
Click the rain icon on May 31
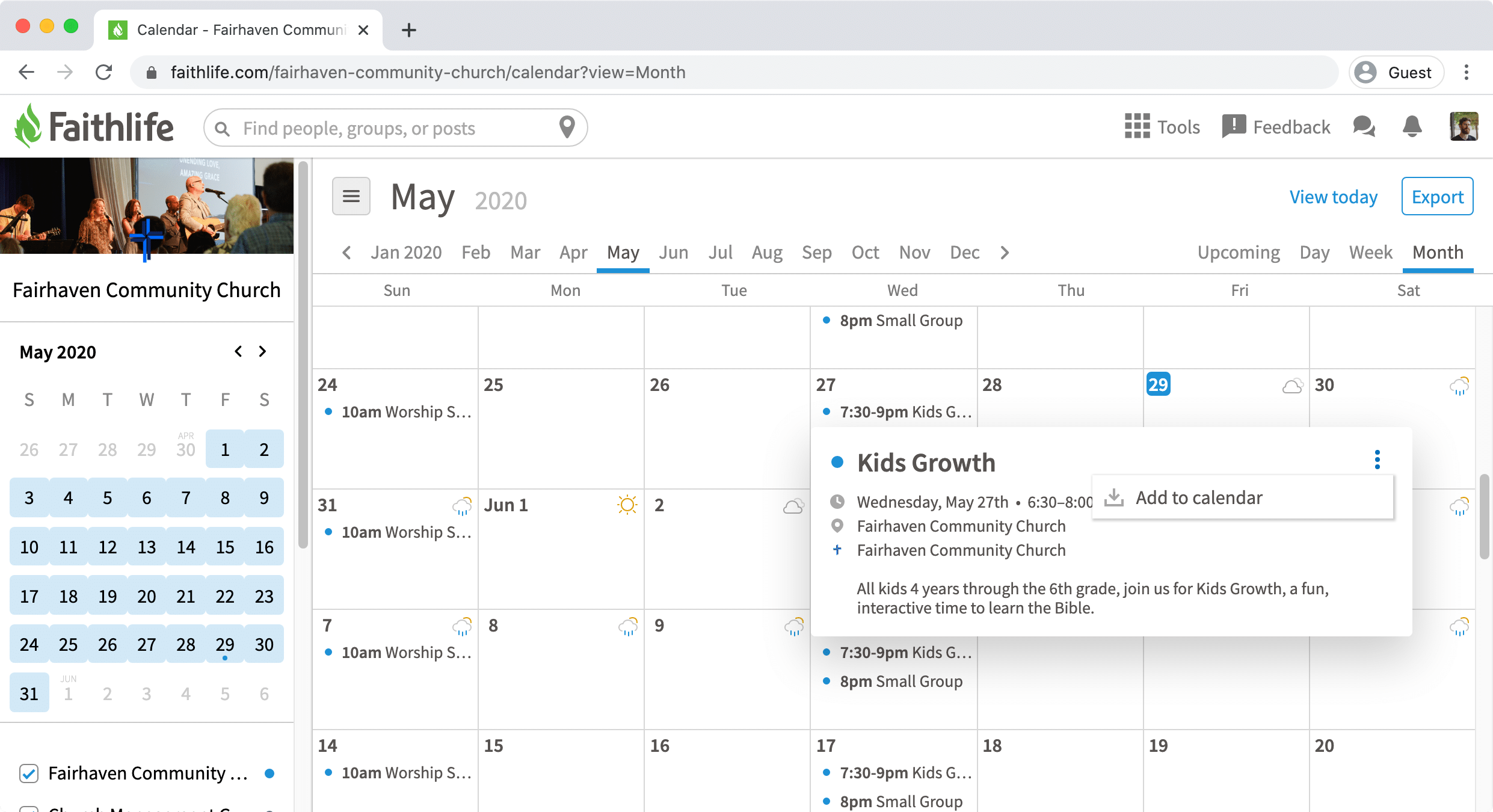(x=462, y=506)
